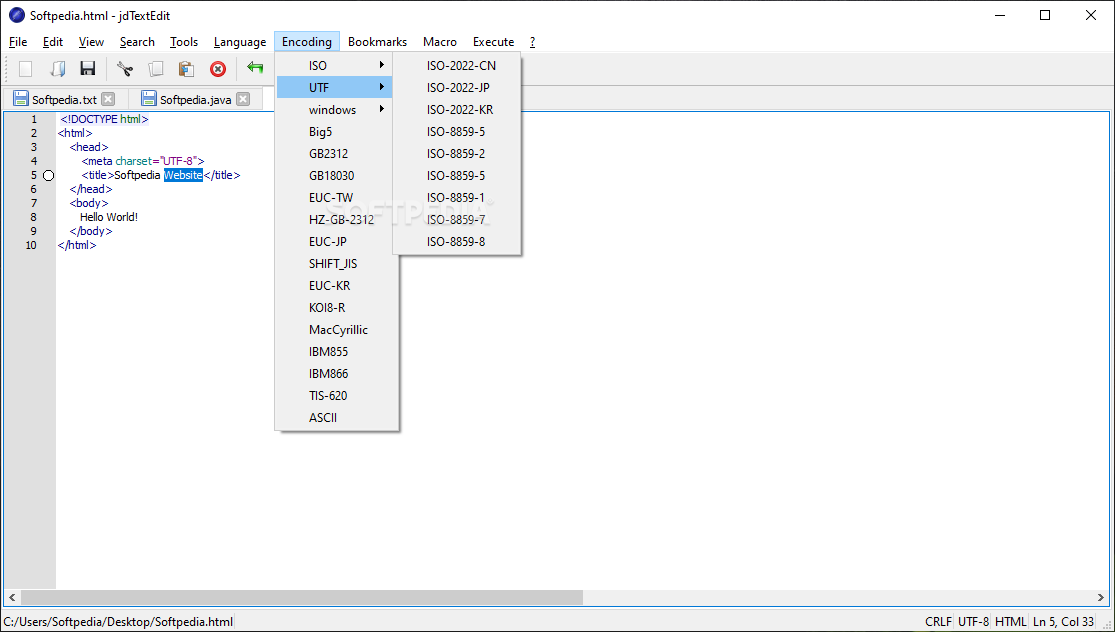Open the Search menu
The image size is (1115, 632).
[137, 42]
